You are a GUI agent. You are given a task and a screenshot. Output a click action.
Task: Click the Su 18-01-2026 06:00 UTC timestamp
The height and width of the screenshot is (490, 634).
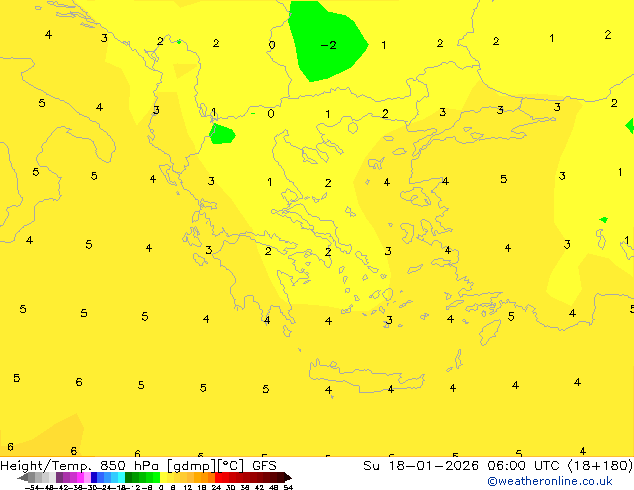[463, 466]
